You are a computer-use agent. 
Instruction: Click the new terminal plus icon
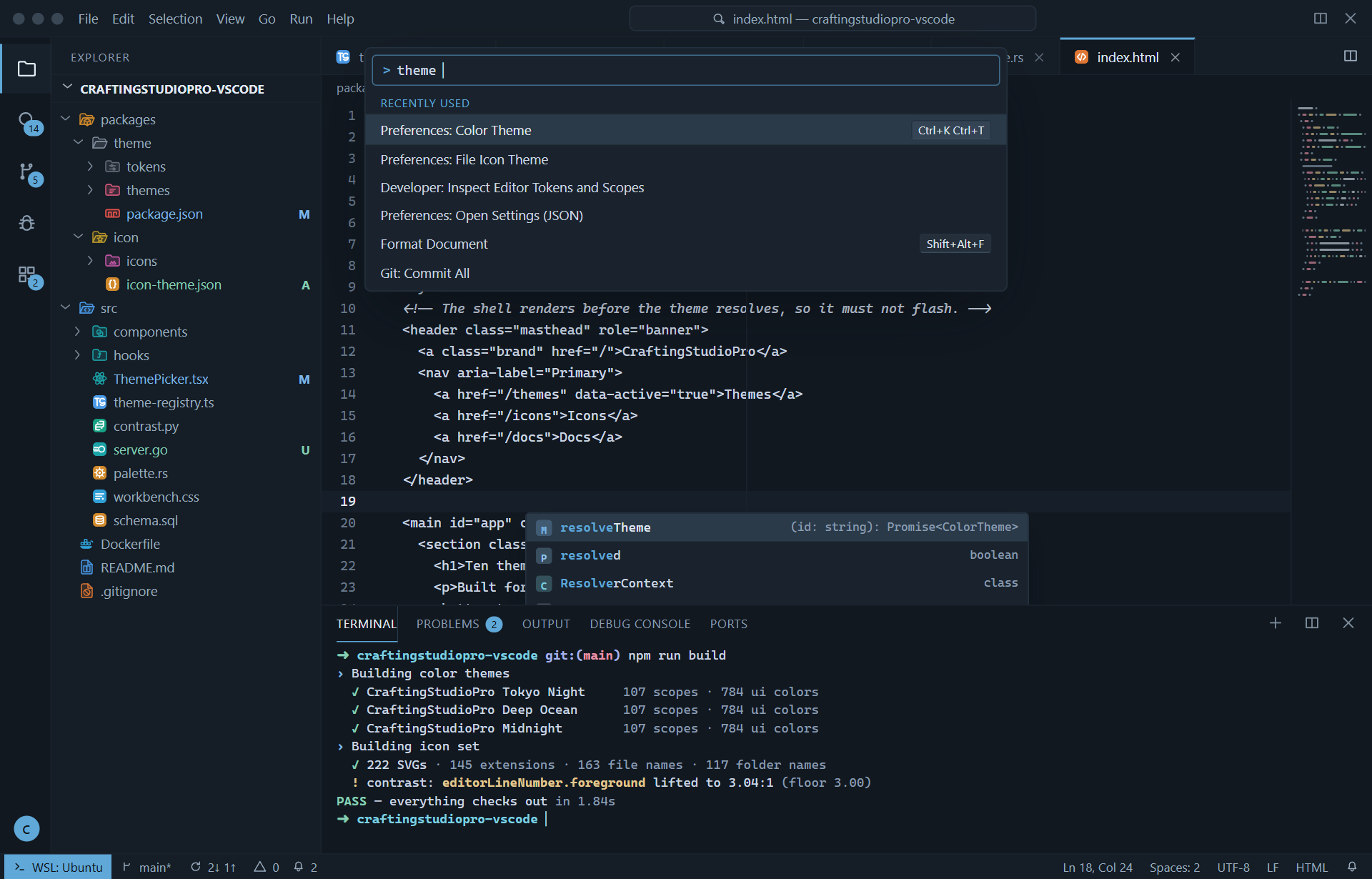1275,623
